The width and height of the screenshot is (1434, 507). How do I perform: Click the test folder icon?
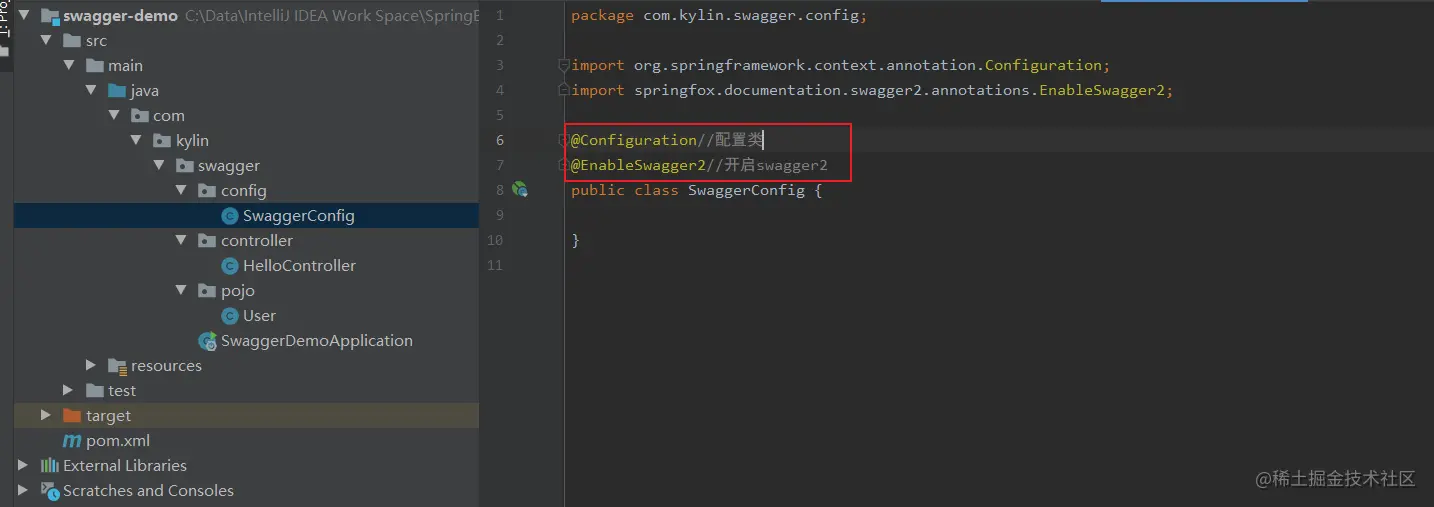coord(95,391)
